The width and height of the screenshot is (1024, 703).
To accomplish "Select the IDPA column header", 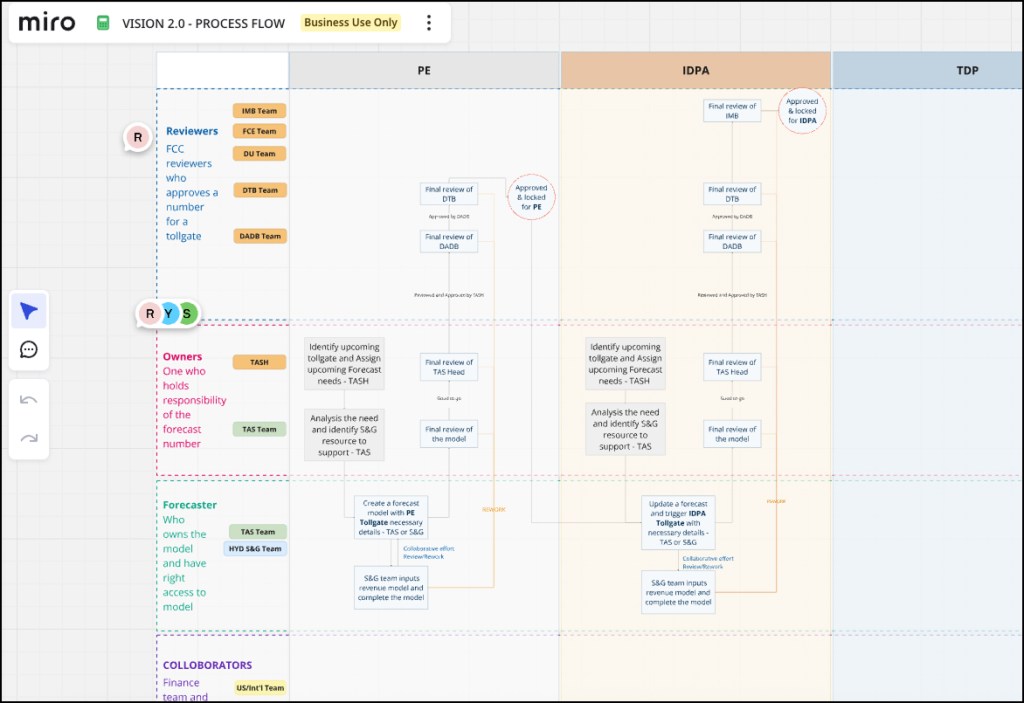I will tap(695, 70).
